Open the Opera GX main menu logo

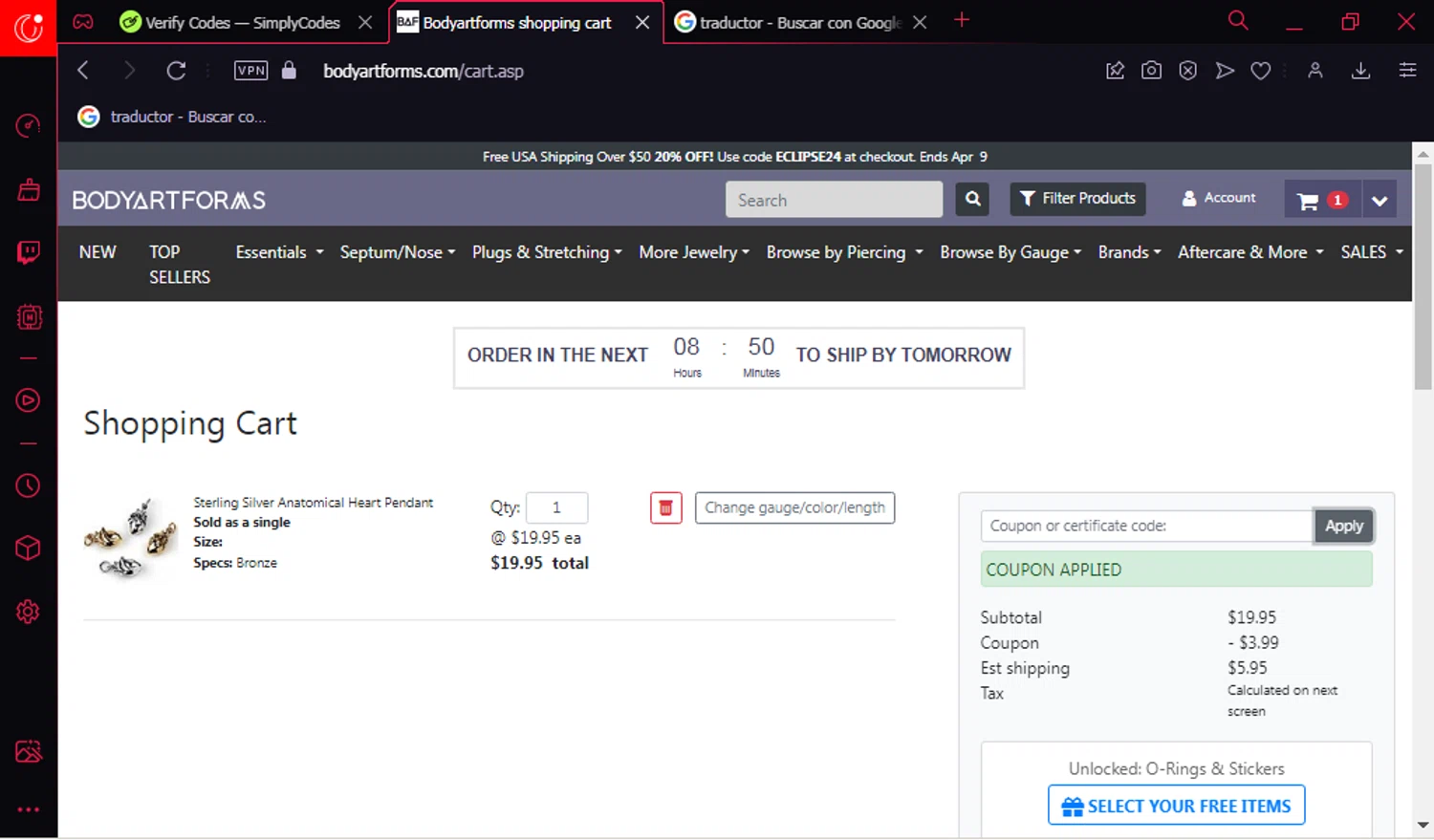[x=29, y=27]
